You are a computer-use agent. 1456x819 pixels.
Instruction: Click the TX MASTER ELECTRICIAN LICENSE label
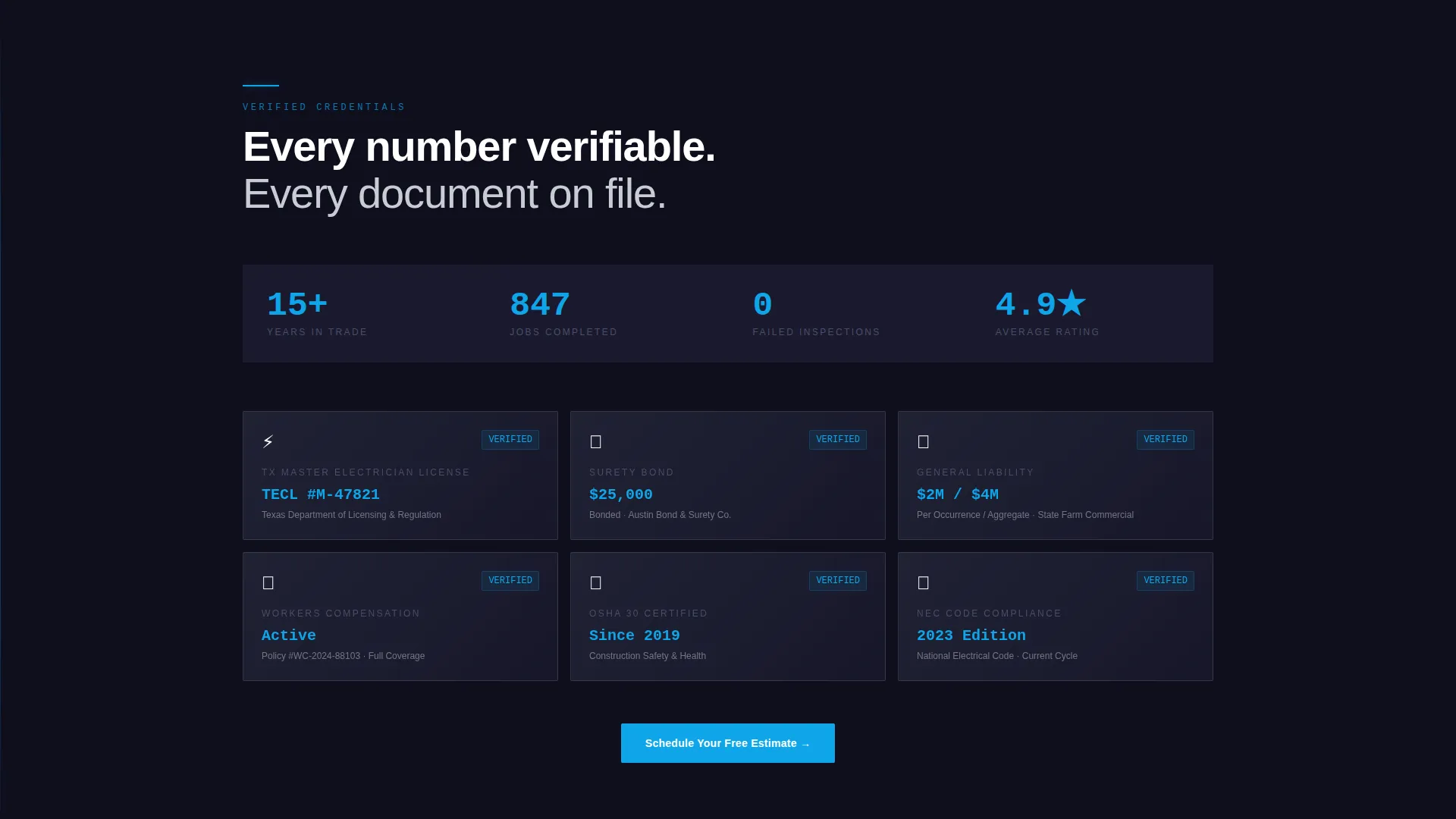point(366,472)
